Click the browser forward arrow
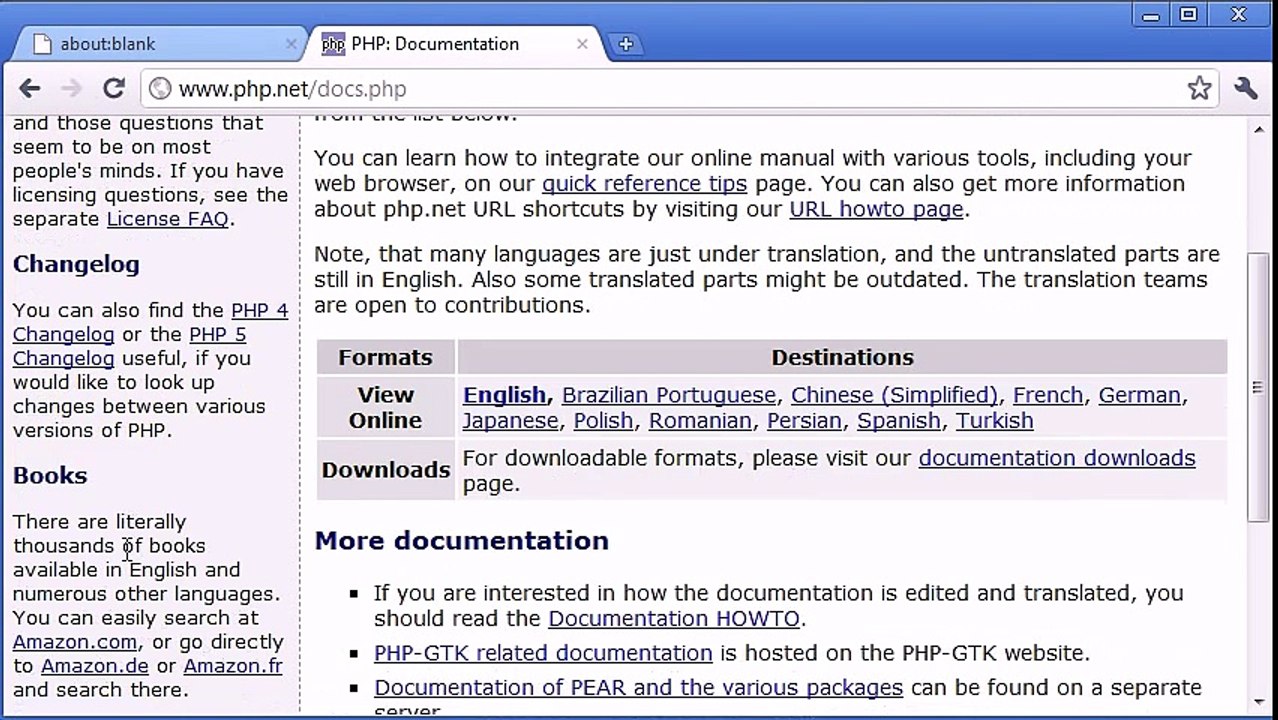The height and width of the screenshot is (720, 1278). point(70,89)
